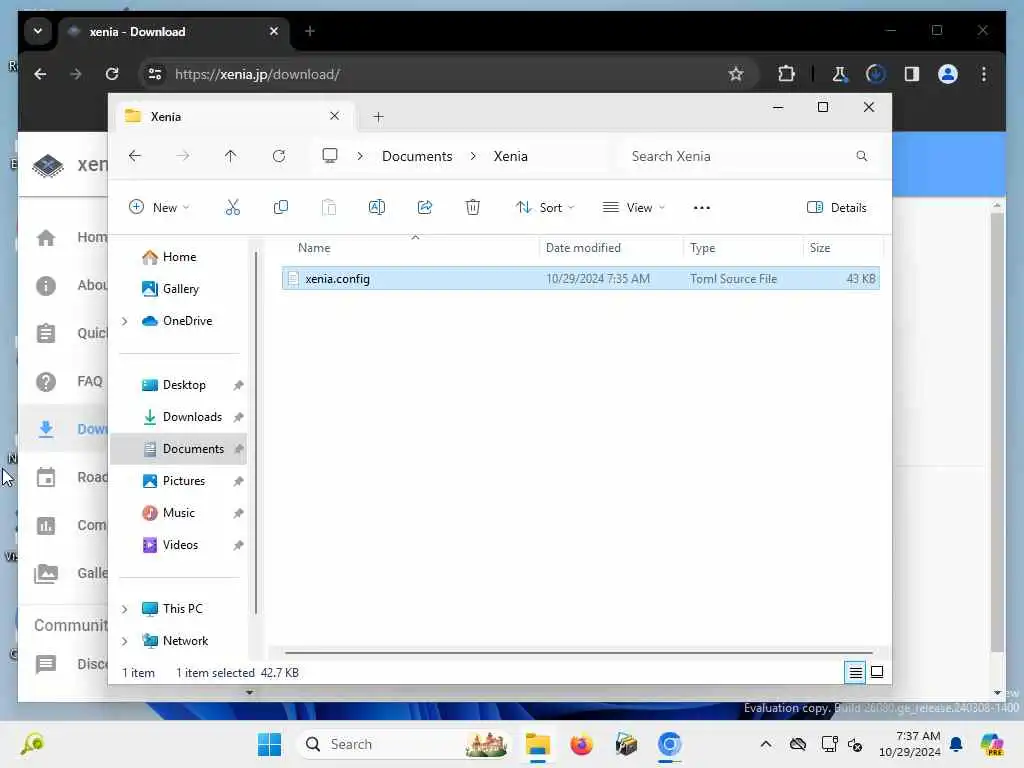Toggle Chrome side panel
The height and width of the screenshot is (768, 1024).
pos(912,74)
